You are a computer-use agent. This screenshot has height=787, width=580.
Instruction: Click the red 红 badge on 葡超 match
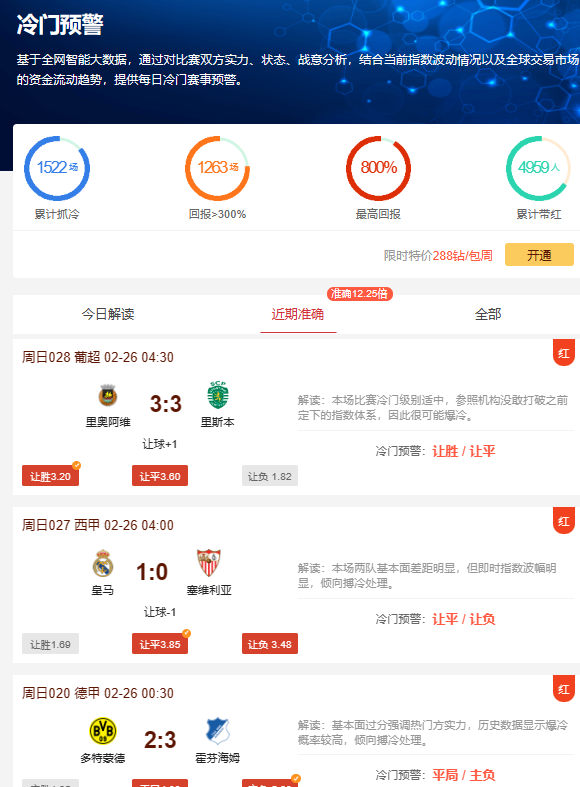click(564, 353)
